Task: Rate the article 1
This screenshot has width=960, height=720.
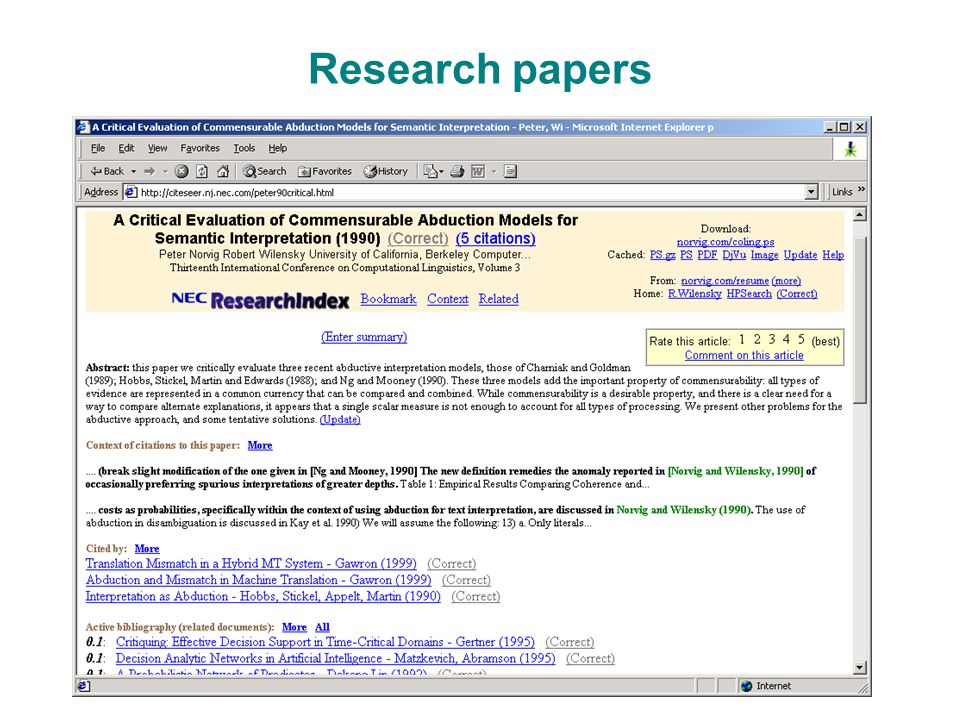Action: pyautogui.click(x=742, y=339)
